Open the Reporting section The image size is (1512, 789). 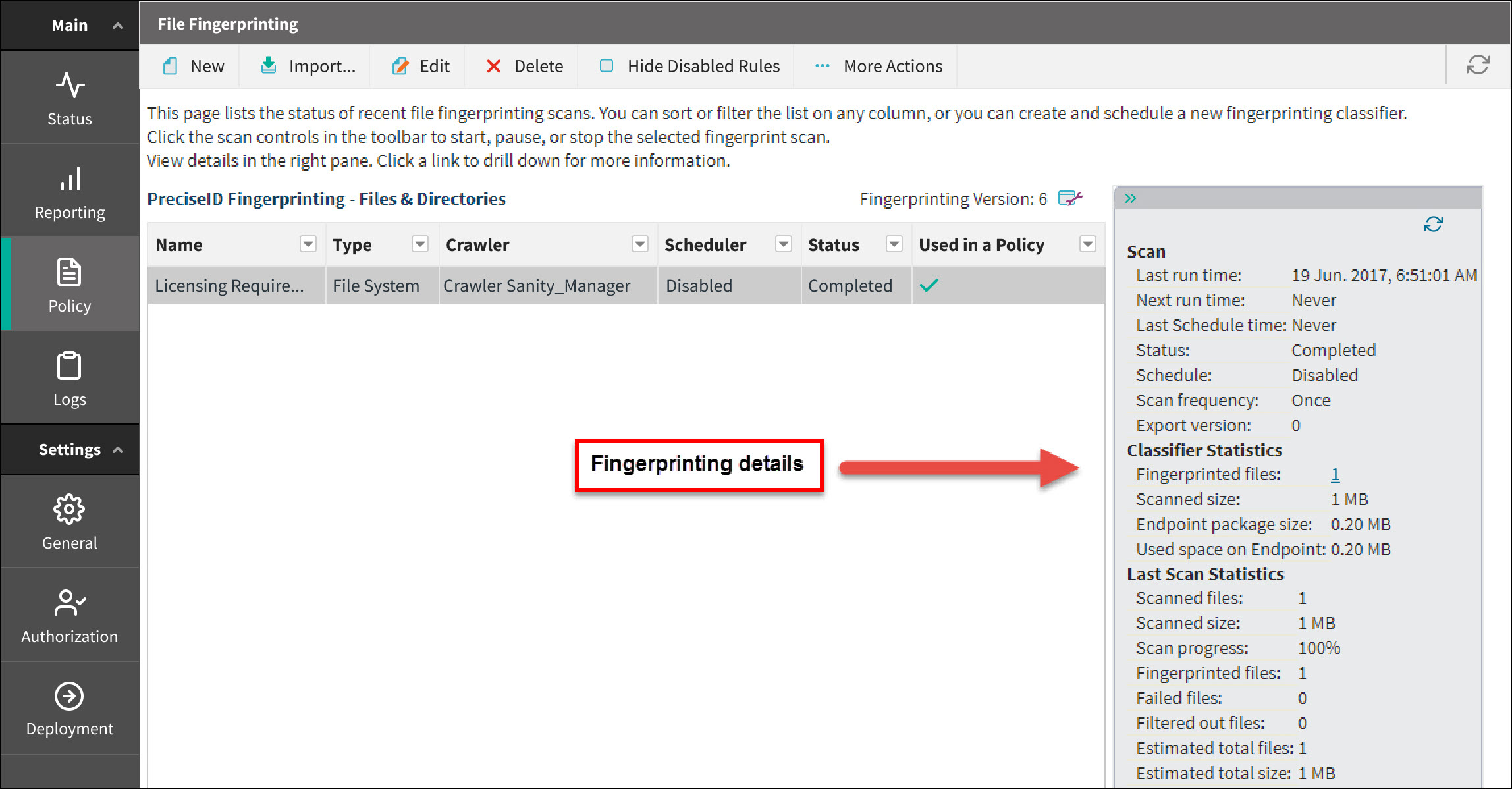70,192
